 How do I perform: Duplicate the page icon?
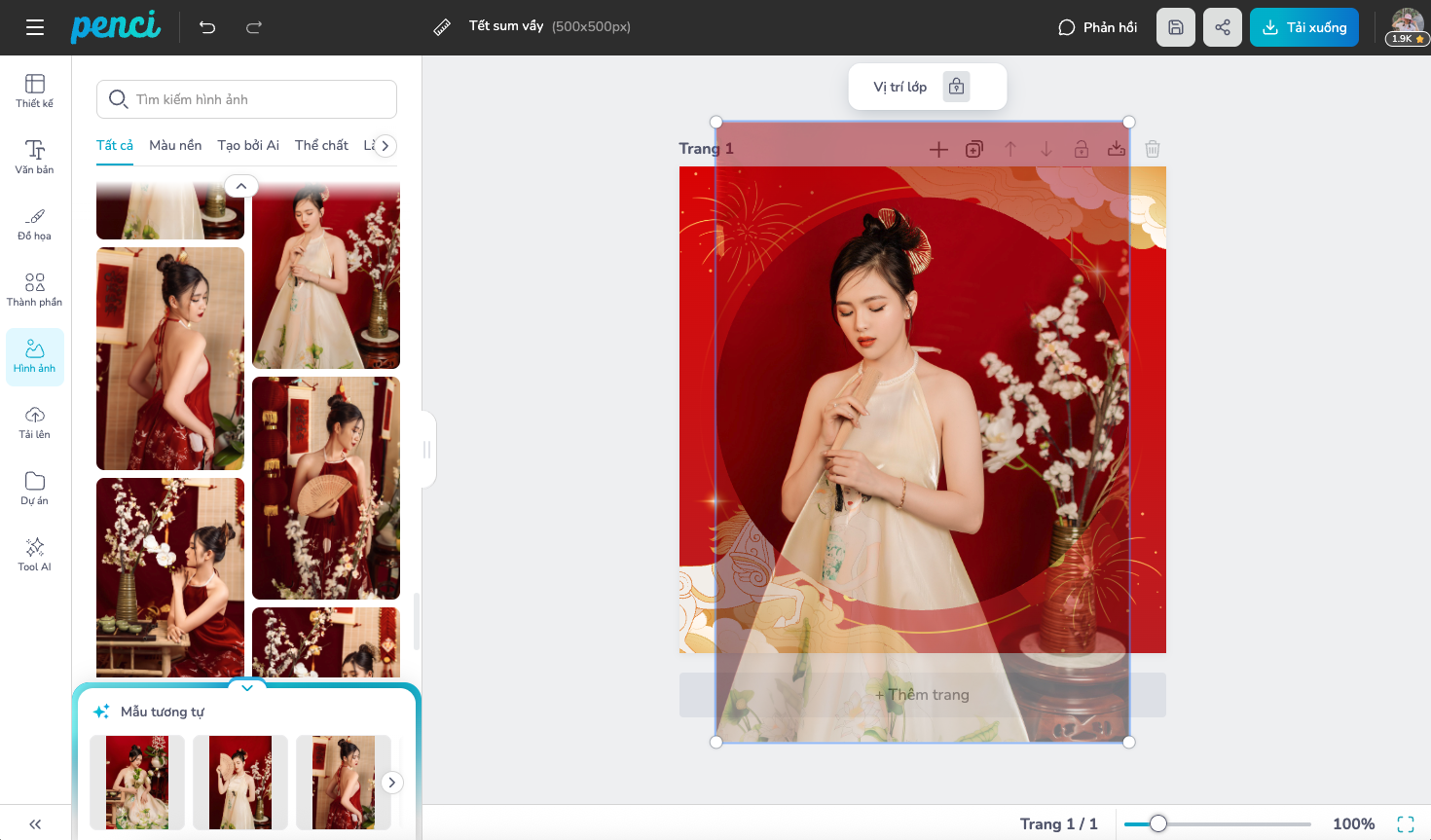tap(974, 149)
